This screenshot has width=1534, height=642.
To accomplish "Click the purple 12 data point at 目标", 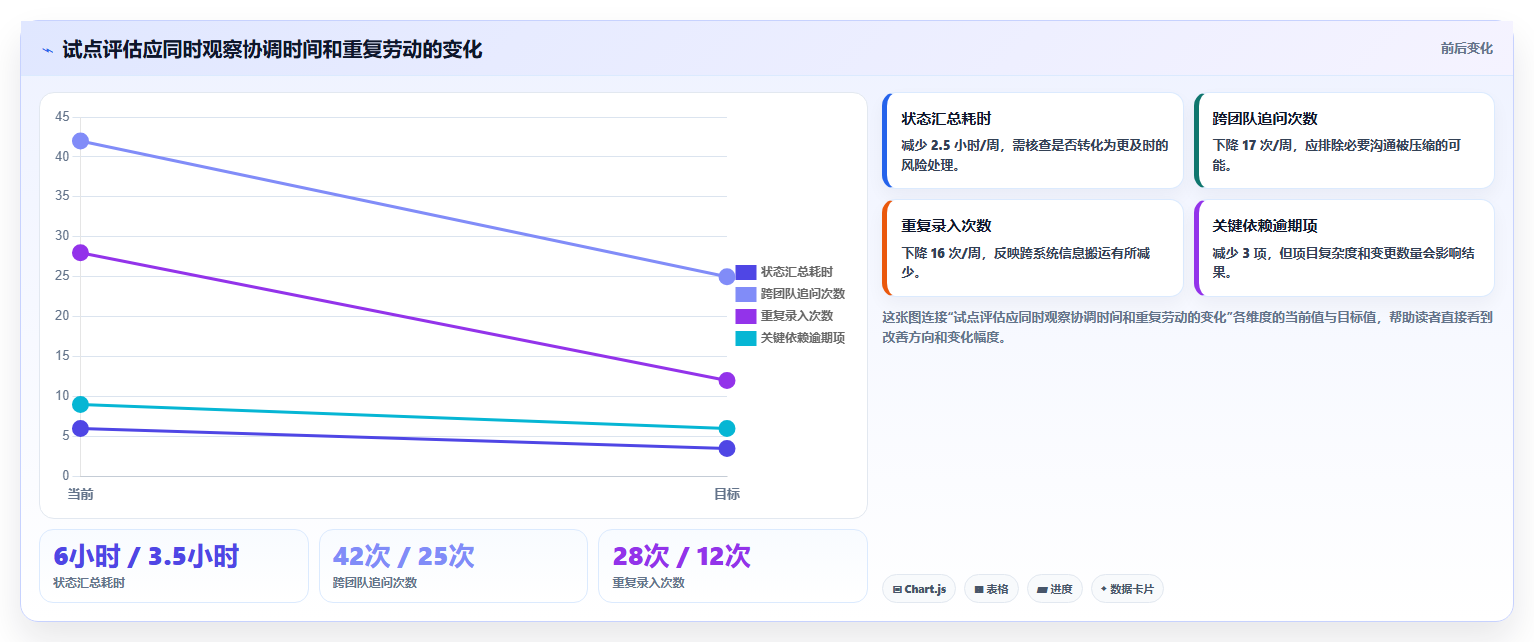I will pyautogui.click(x=727, y=381).
